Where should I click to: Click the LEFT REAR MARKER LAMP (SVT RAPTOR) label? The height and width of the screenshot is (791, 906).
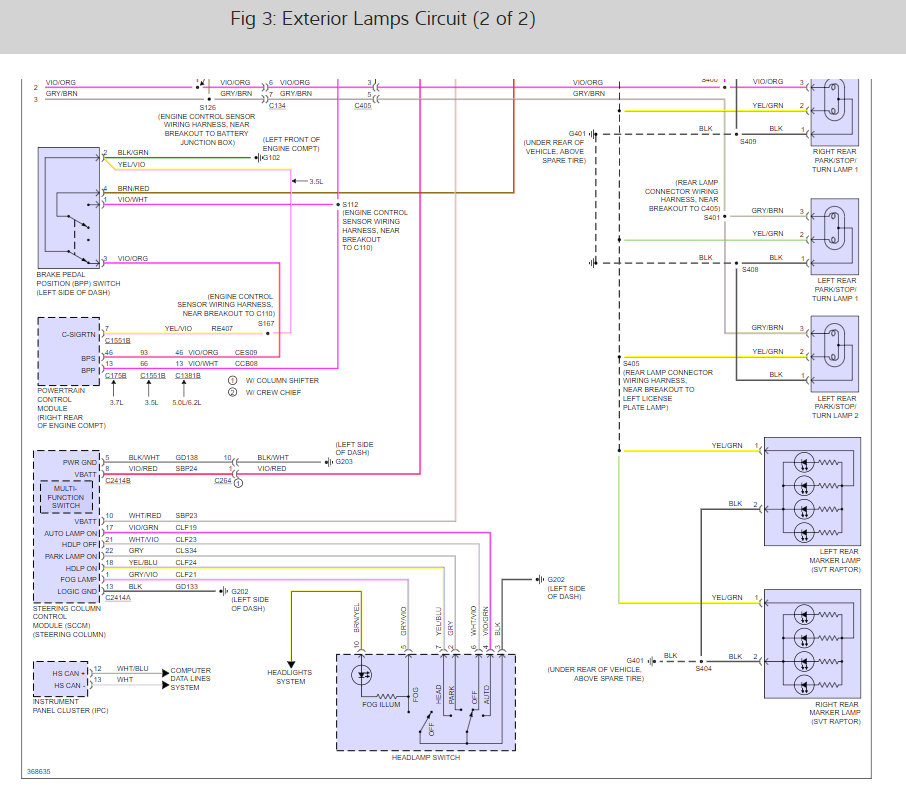pyautogui.click(x=835, y=560)
